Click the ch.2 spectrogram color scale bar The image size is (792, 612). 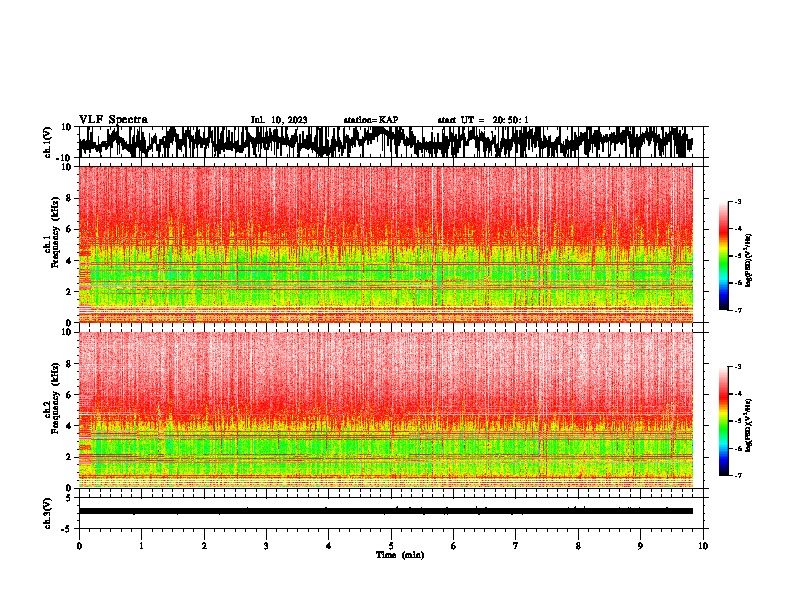(723, 421)
